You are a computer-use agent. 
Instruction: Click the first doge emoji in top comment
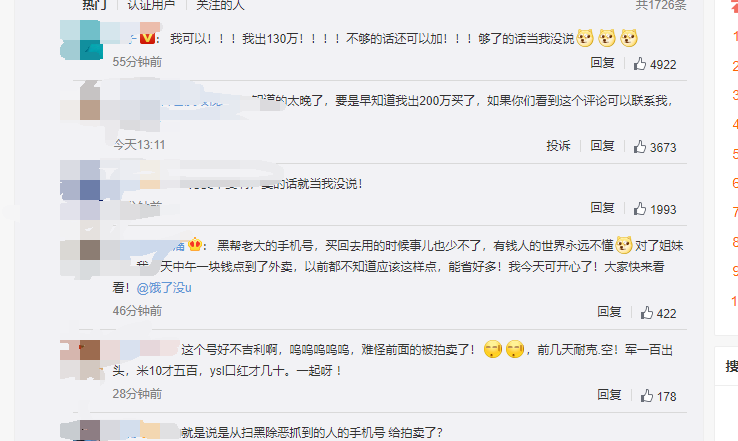coord(585,38)
